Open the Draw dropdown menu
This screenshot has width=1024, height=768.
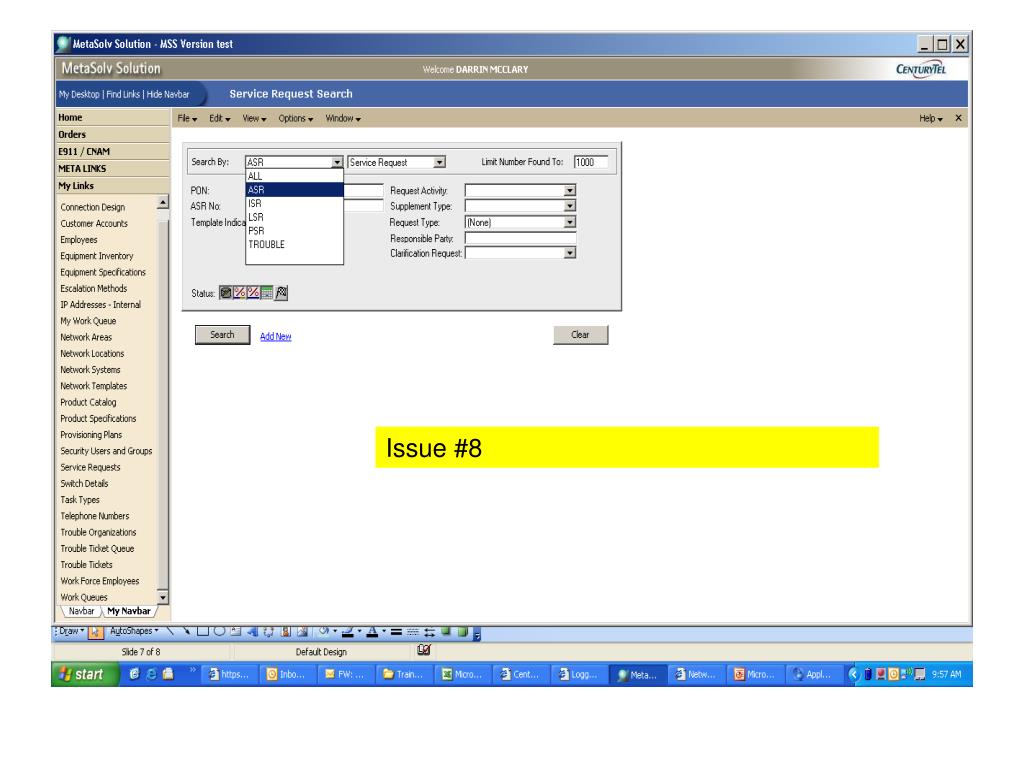71,631
